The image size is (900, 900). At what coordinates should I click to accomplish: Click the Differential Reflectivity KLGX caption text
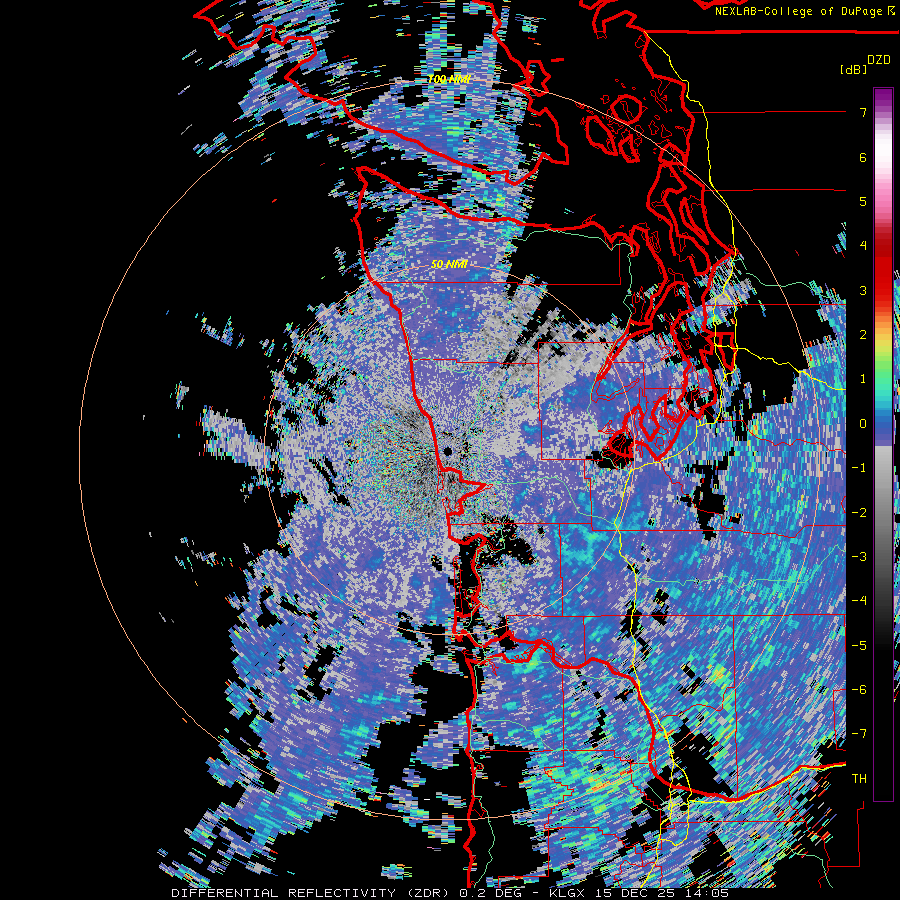[450, 893]
